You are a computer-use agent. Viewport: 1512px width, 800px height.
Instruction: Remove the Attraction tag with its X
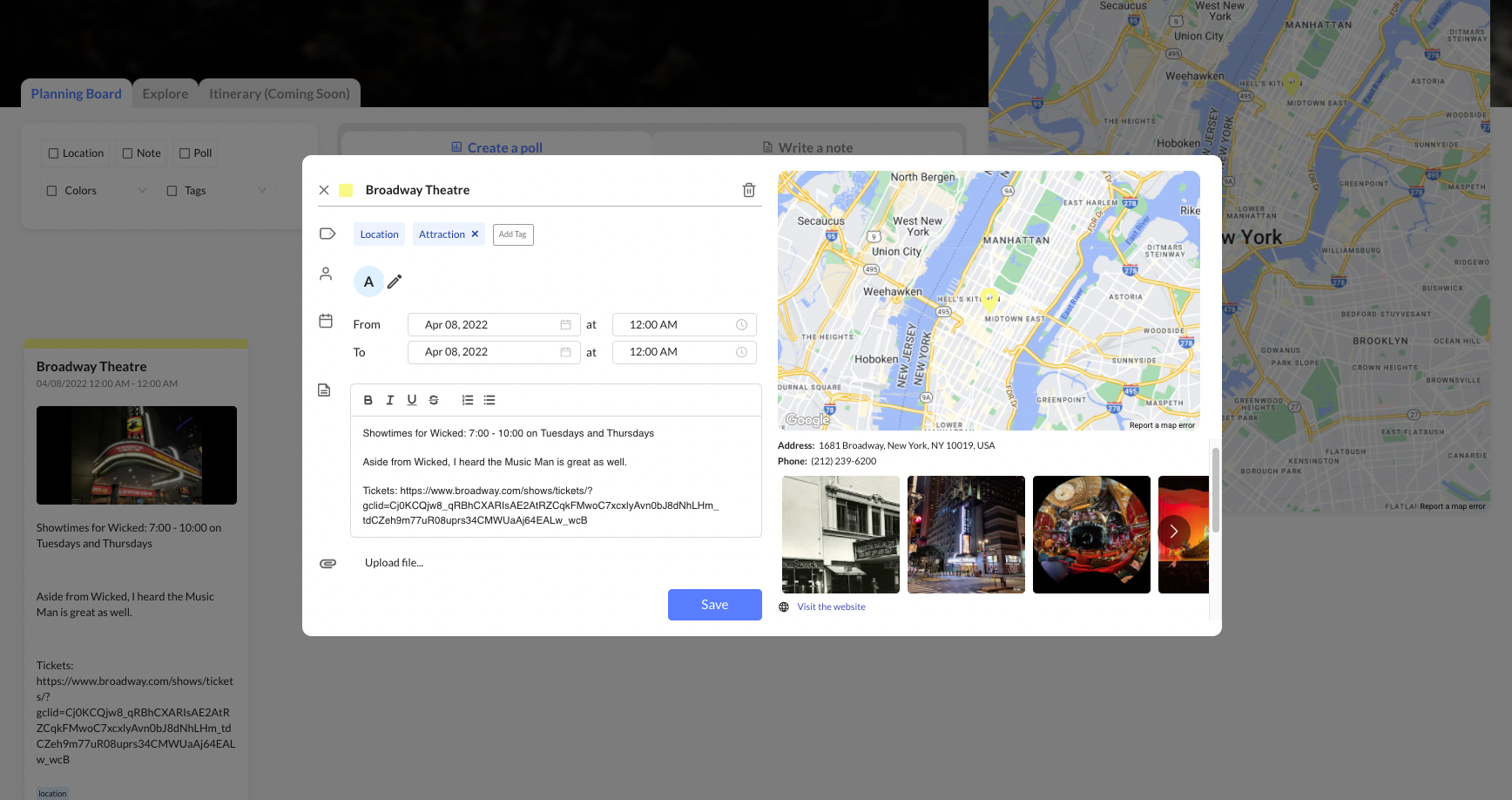[475, 234]
